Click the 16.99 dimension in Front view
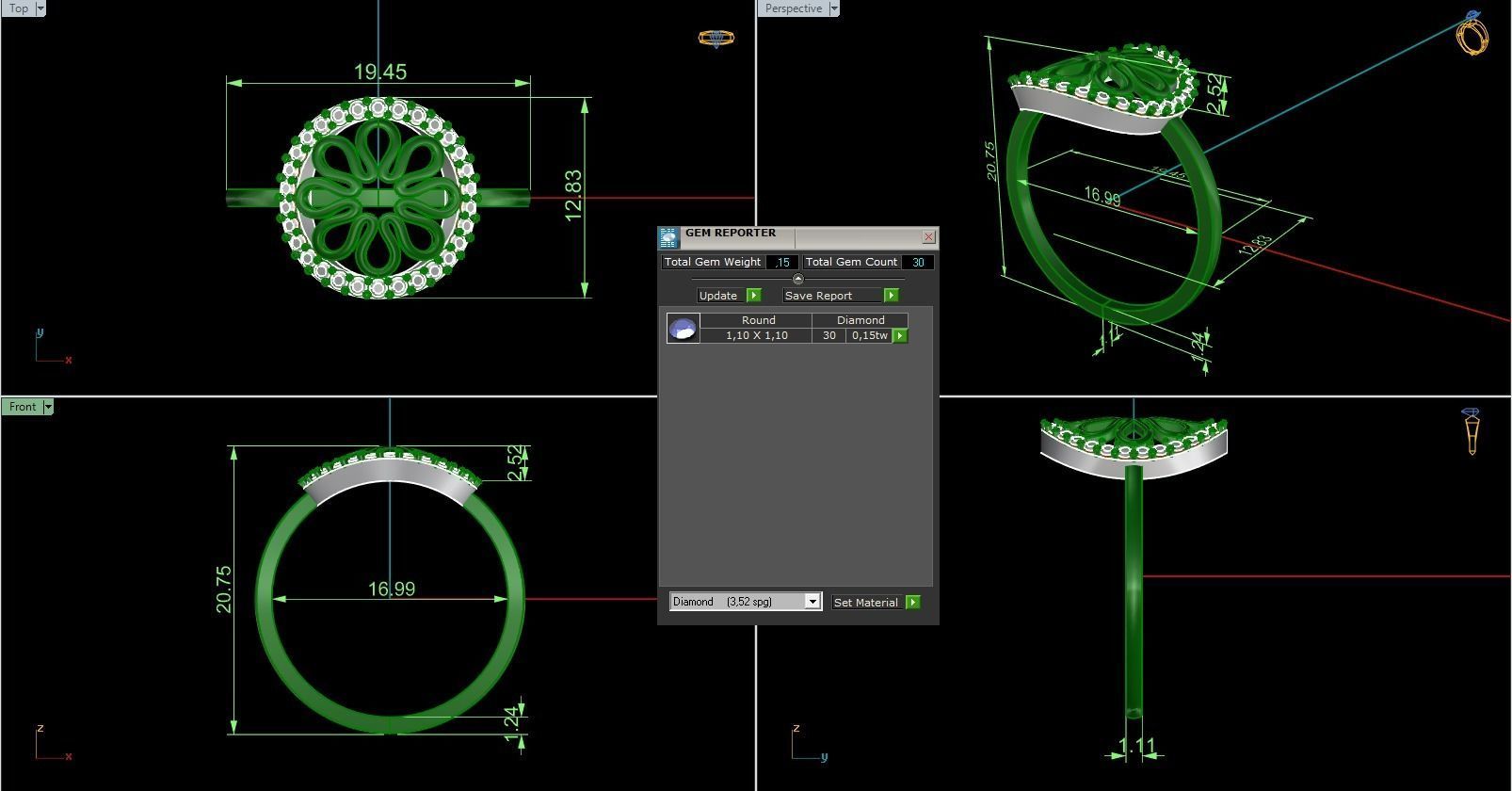This screenshot has width=1512, height=791. pyautogui.click(x=391, y=589)
